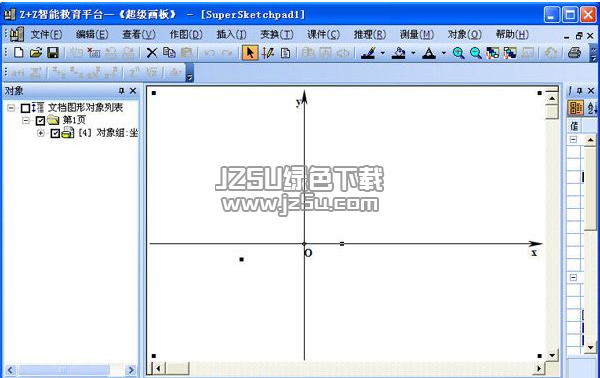Viewport: 600px width, 378px height.
Task: Open the 编辑(E) menu
Action: pyautogui.click(x=92, y=34)
